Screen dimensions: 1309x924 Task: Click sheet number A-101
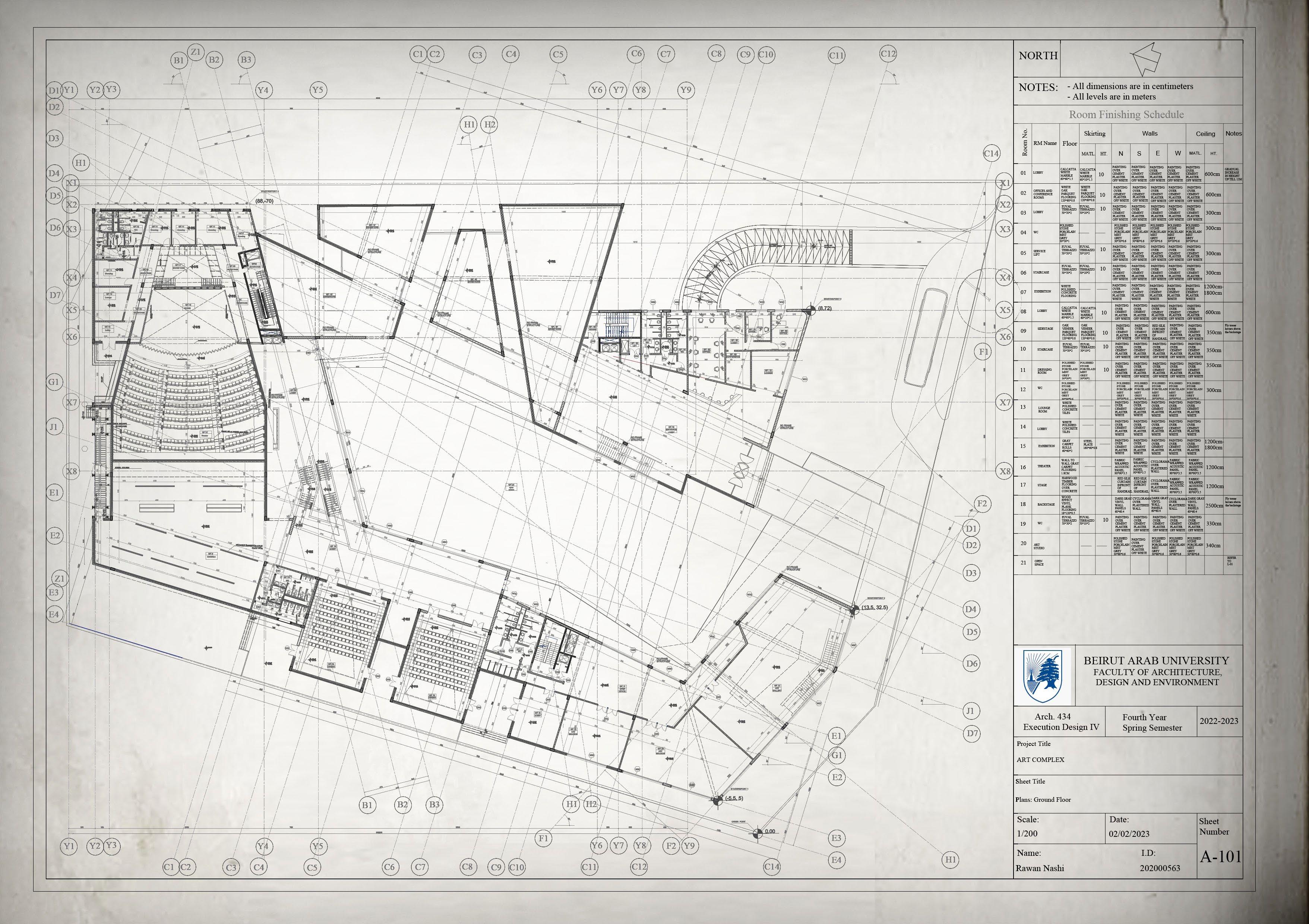1220,857
